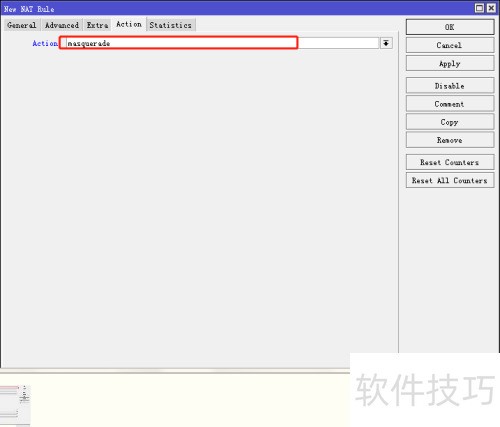Viewport: 500px width, 427px height.
Task: Close the New NAT Rule window
Action: click(491, 8)
